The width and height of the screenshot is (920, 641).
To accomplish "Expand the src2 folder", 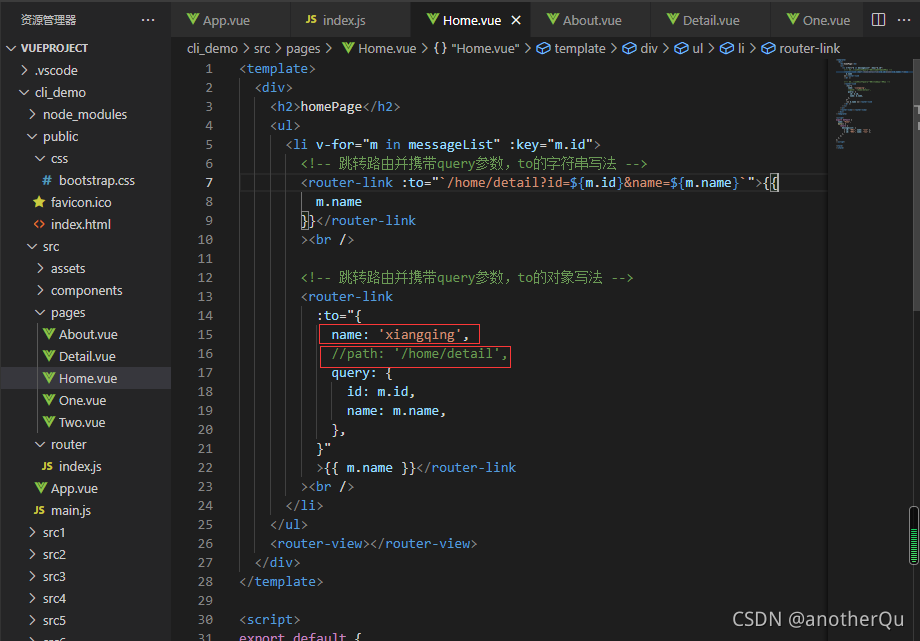I will (x=33, y=554).
